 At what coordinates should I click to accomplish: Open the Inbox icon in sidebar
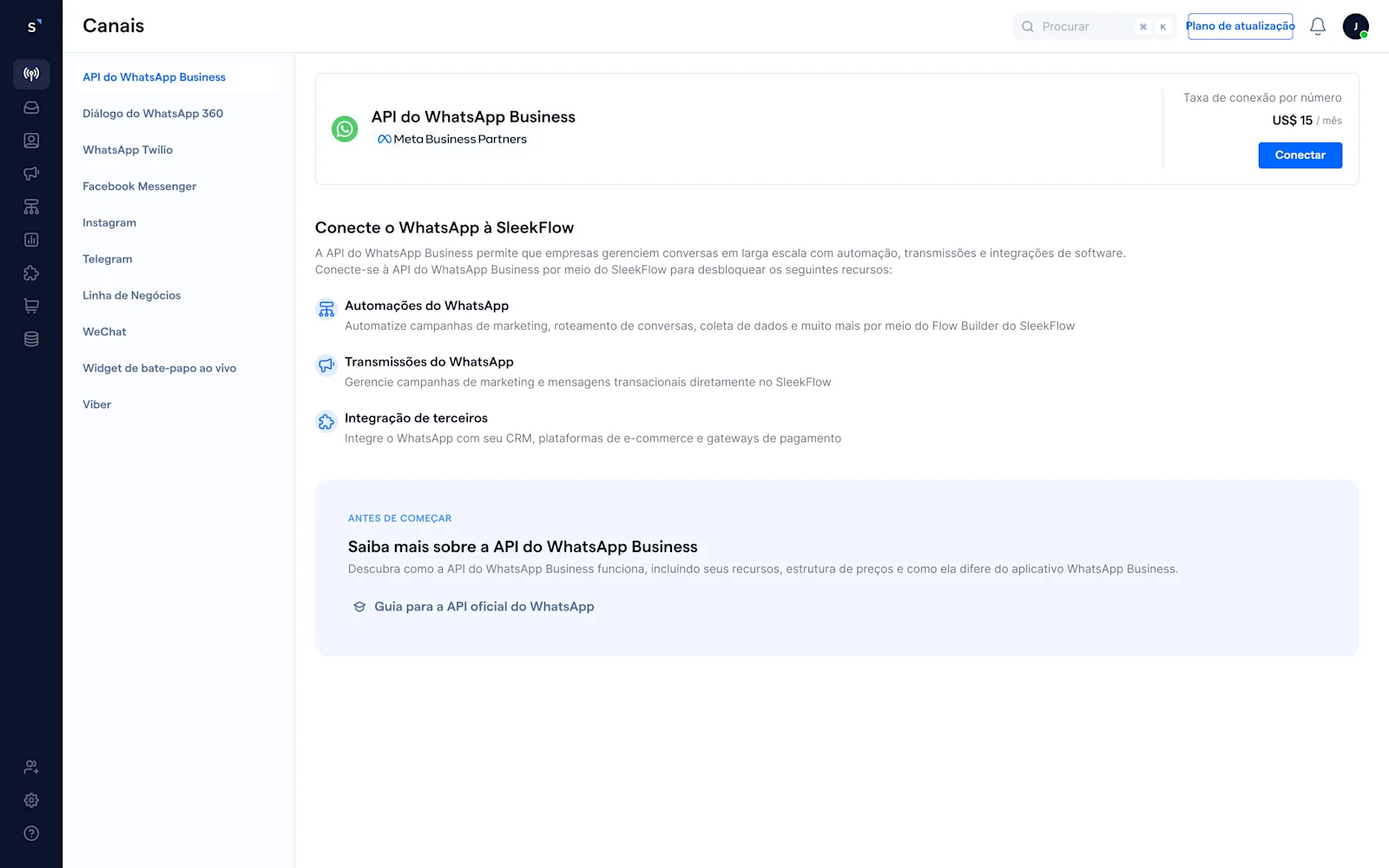[31, 108]
